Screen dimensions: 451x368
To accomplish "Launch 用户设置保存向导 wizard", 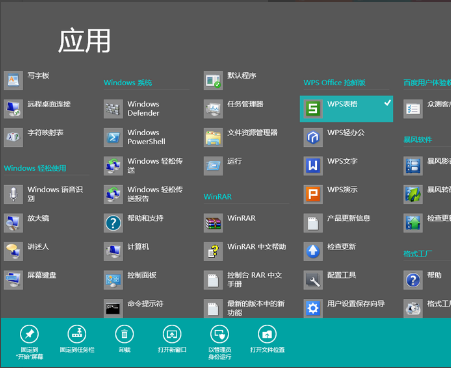I will click(x=344, y=308).
